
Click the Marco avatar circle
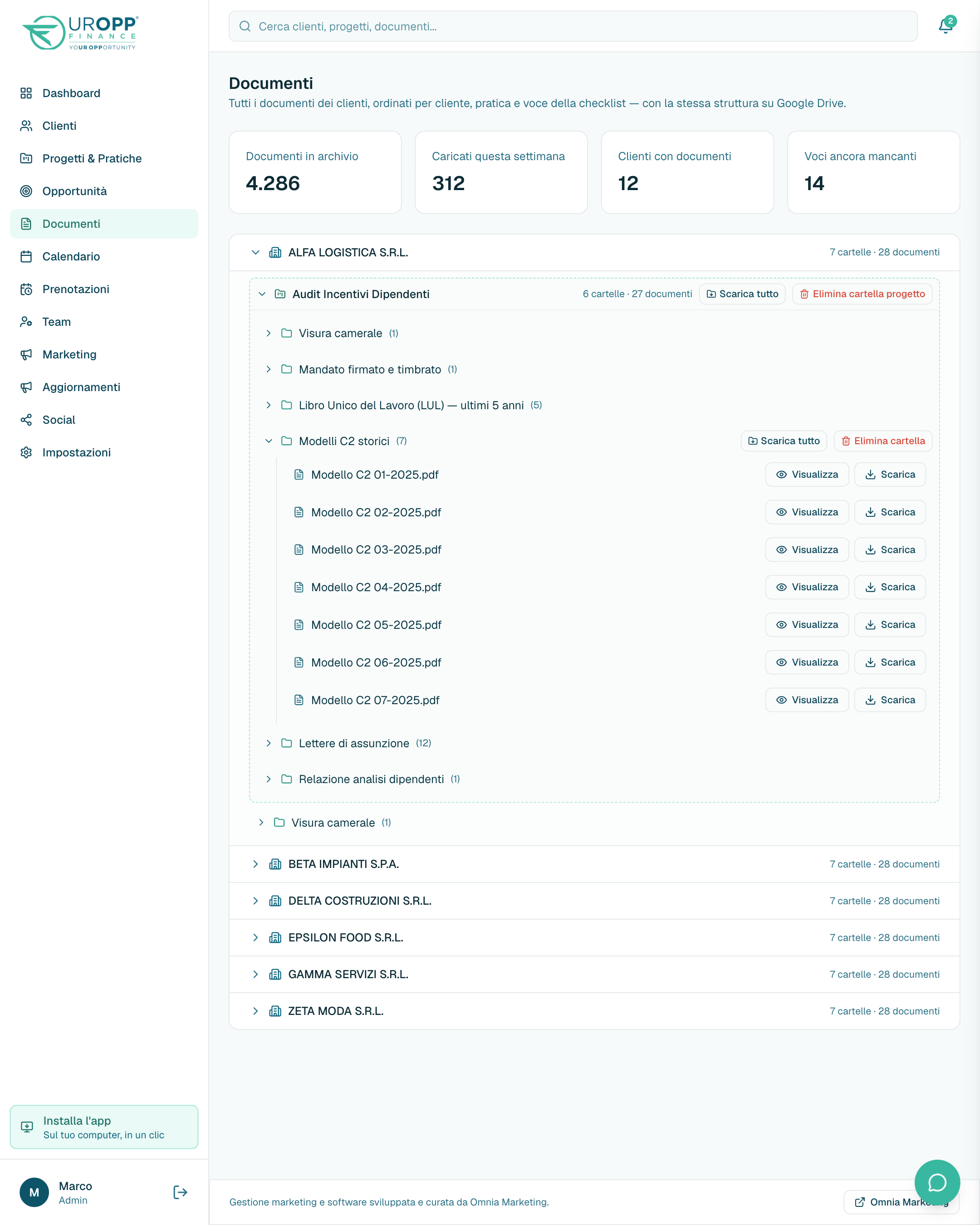pyautogui.click(x=34, y=1192)
